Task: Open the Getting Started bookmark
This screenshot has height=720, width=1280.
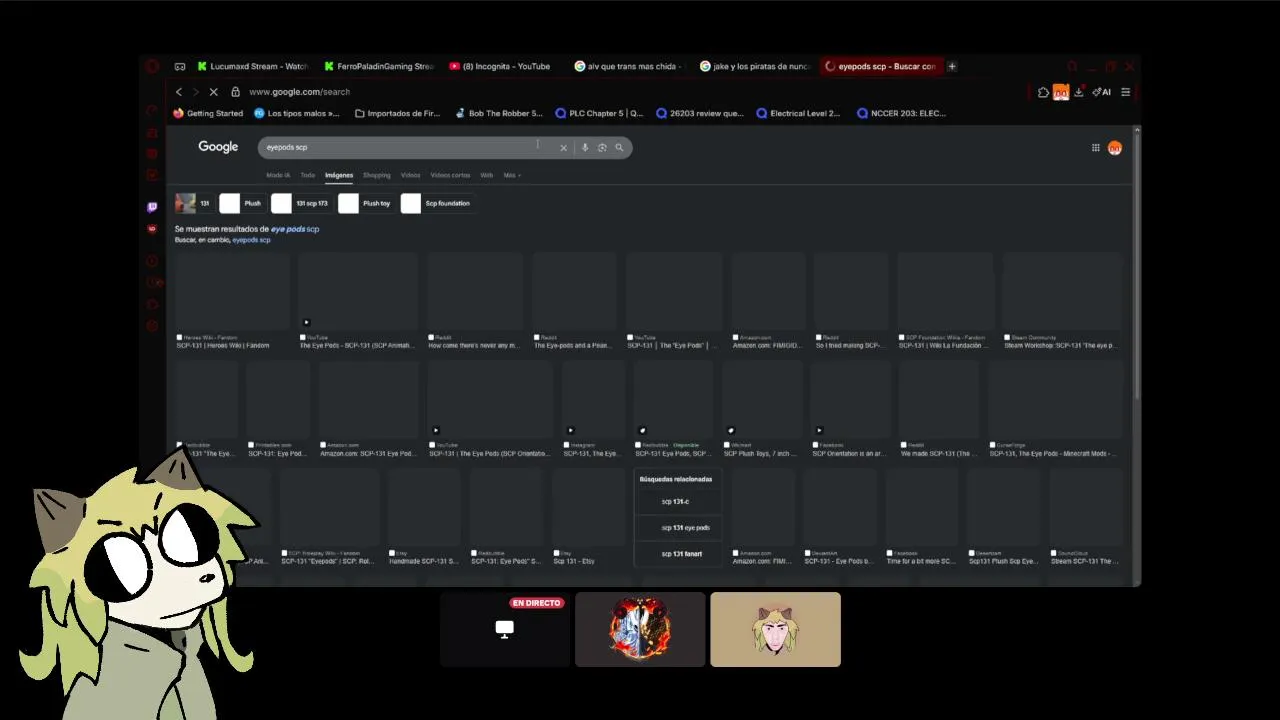Action: 208,114
